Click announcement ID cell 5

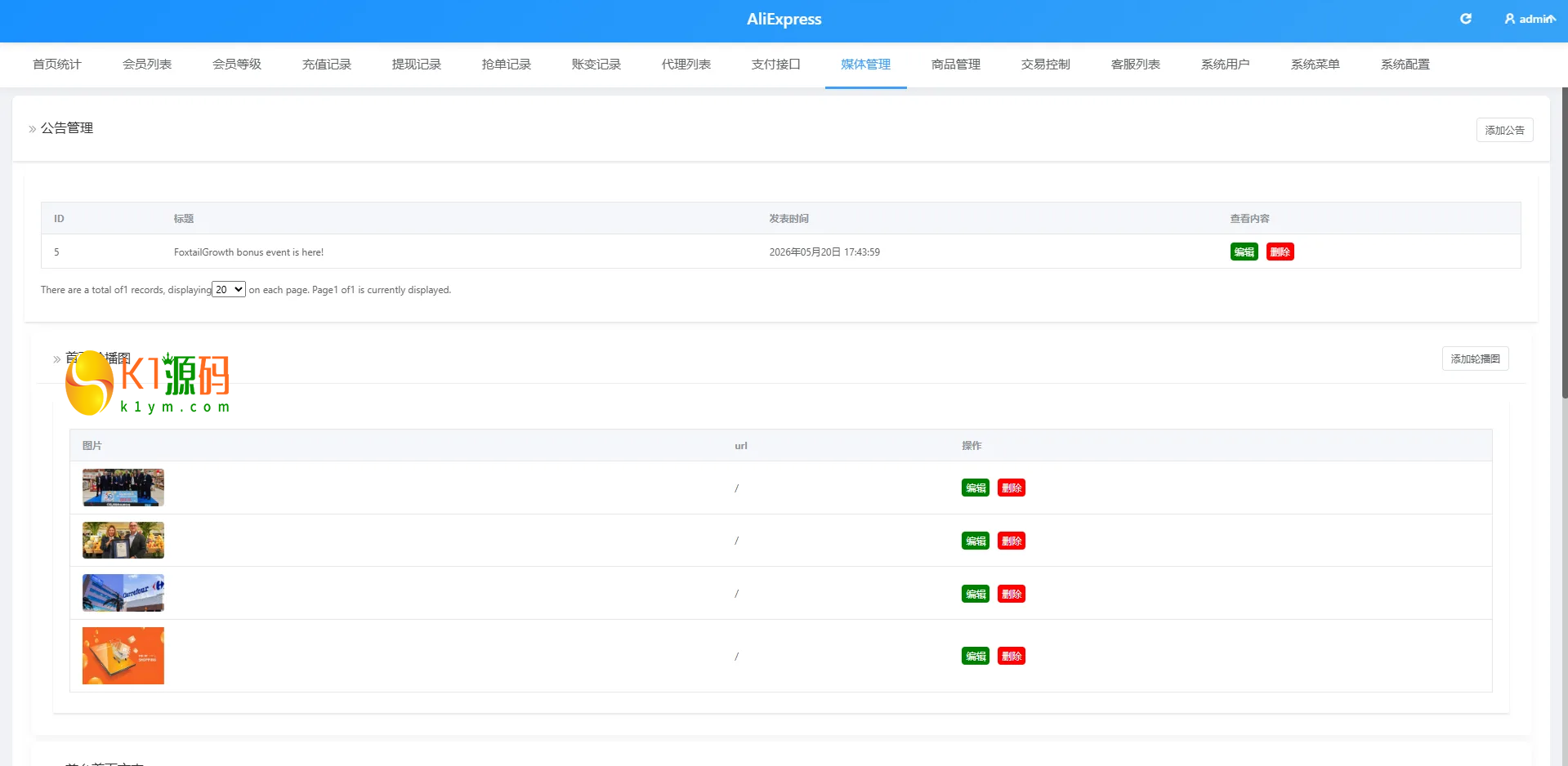coord(56,252)
